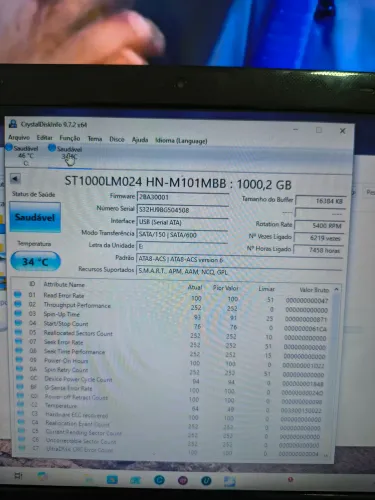Select the C: disk tab at 46 °C
The height and width of the screenshot is (500, 375).
click(23, 155)
